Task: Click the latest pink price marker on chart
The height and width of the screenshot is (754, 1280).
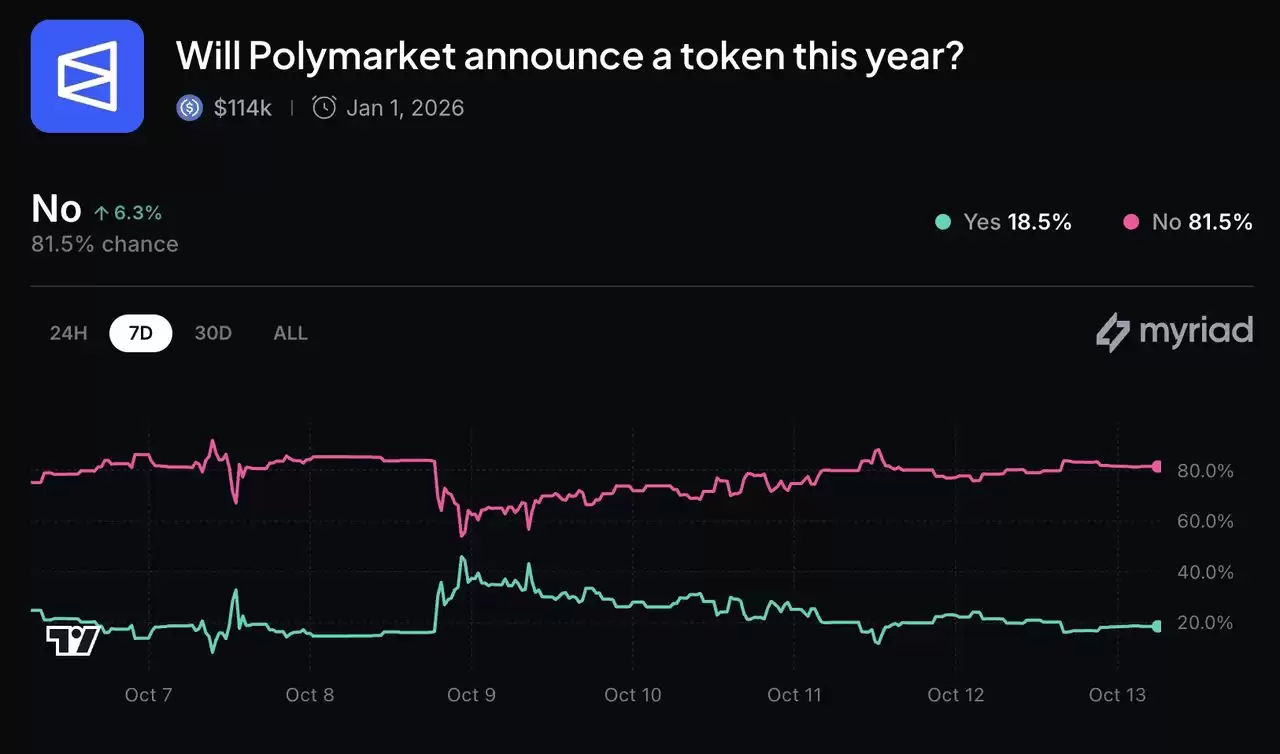Action: (1155, 465)
